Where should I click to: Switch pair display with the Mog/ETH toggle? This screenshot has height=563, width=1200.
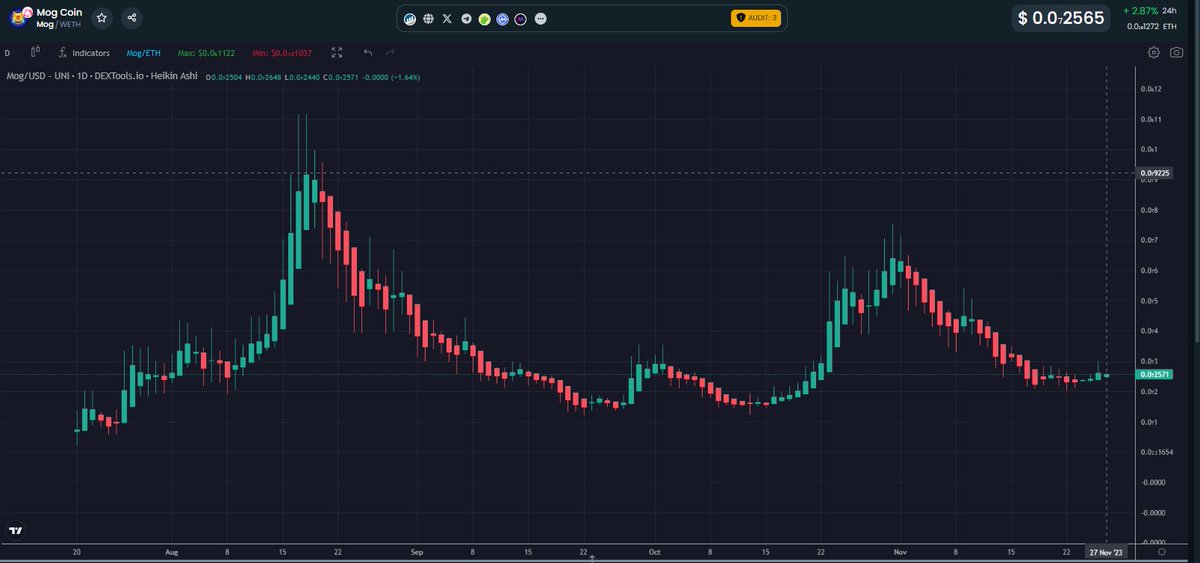tap(143, 53)
